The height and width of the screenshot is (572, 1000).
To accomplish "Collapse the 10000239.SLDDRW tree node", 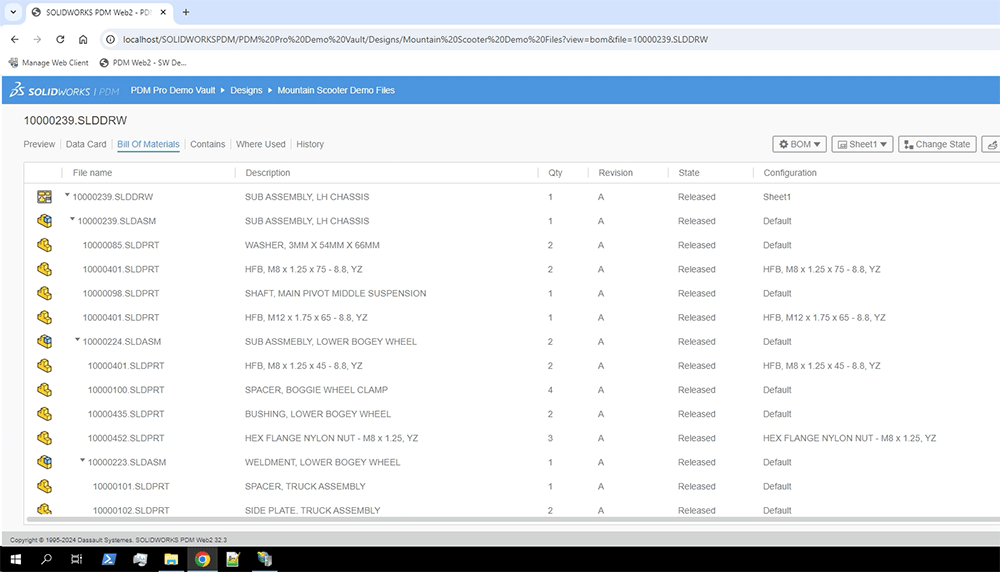I will (x=67, y=195).
